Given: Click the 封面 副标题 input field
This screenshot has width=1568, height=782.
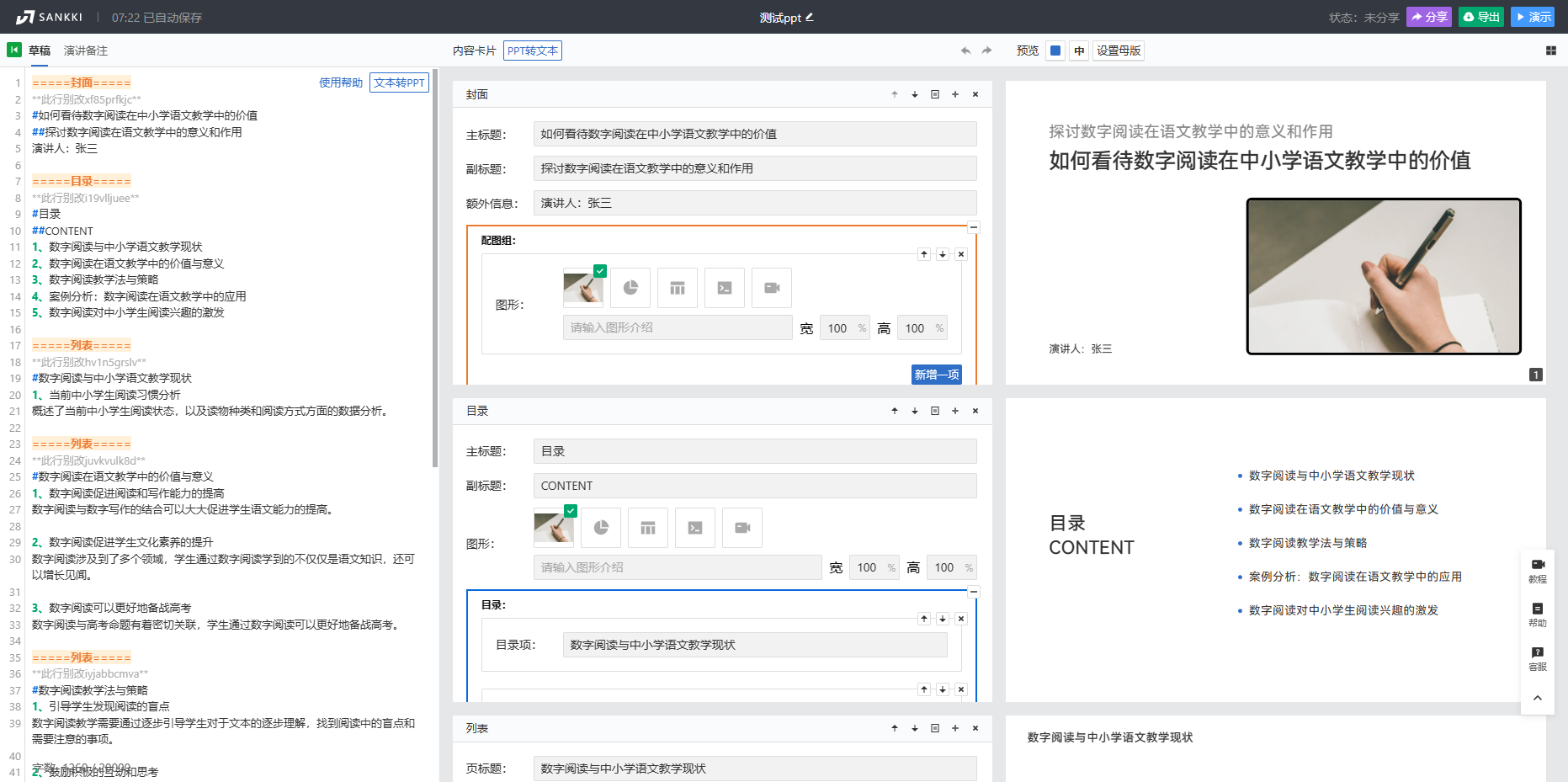Looking at the screenshot, I should [755, 168].
